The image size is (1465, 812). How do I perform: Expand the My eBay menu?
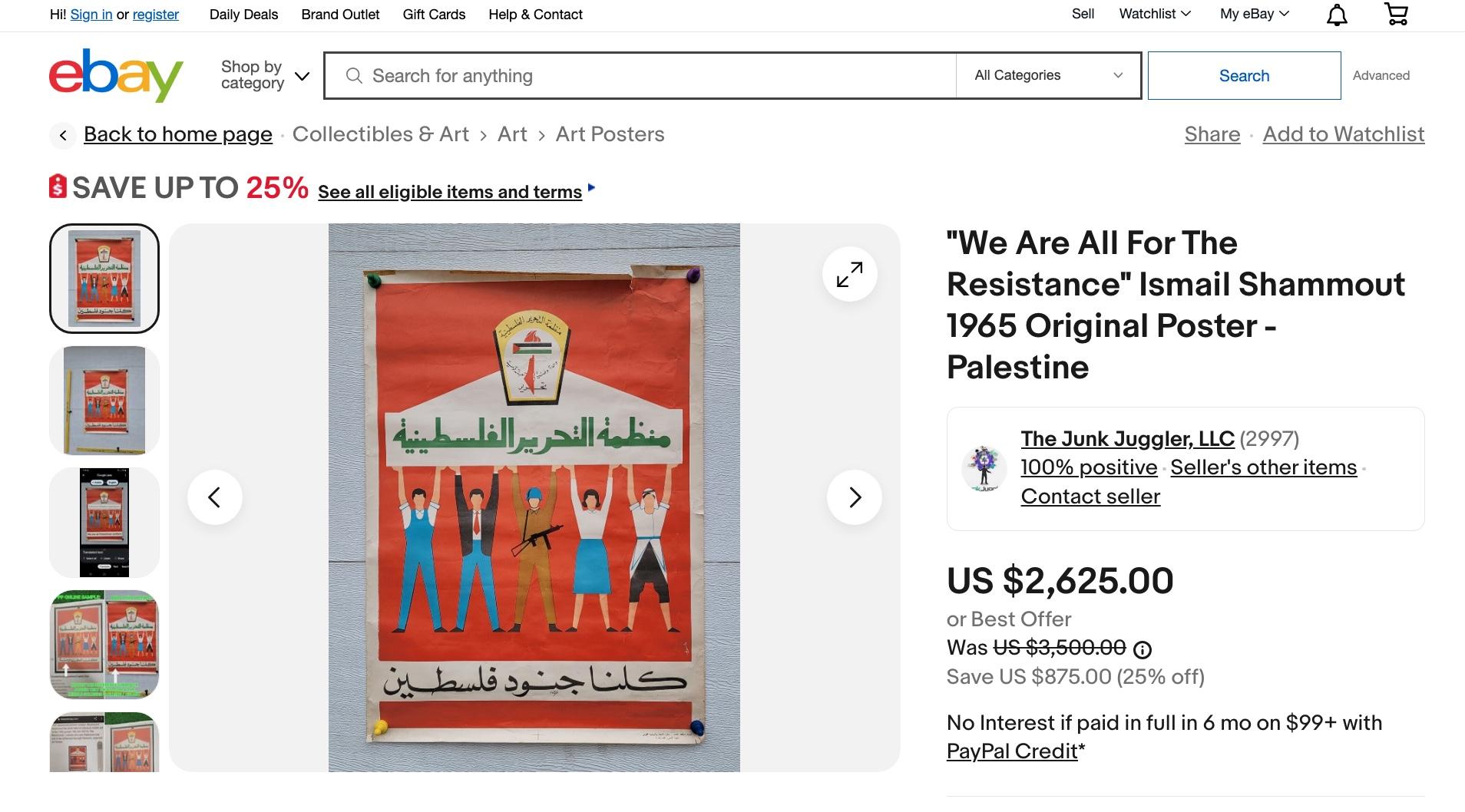coord(1255,14)
